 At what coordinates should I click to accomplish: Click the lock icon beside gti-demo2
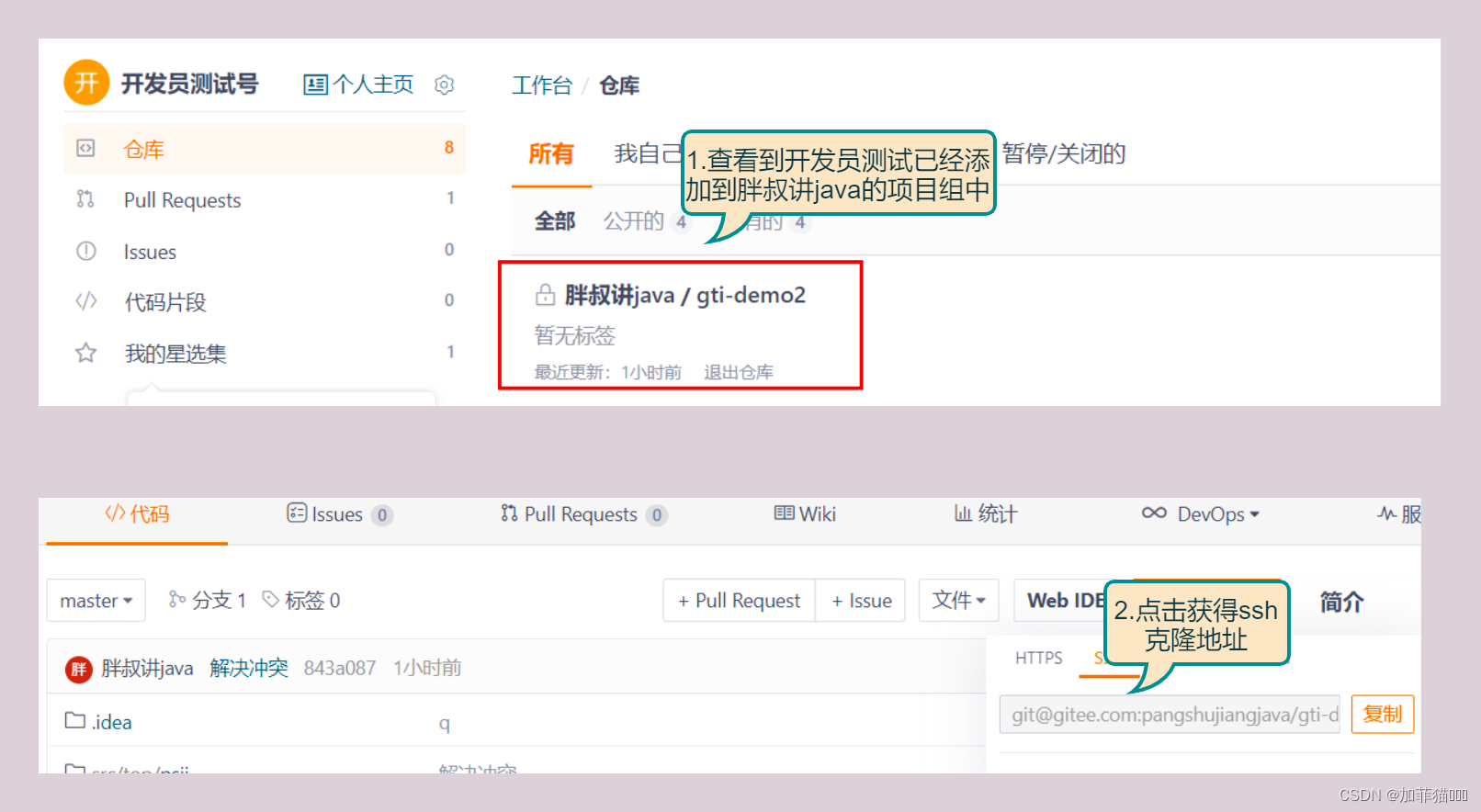pyautogui.click(x=545, y=295)
